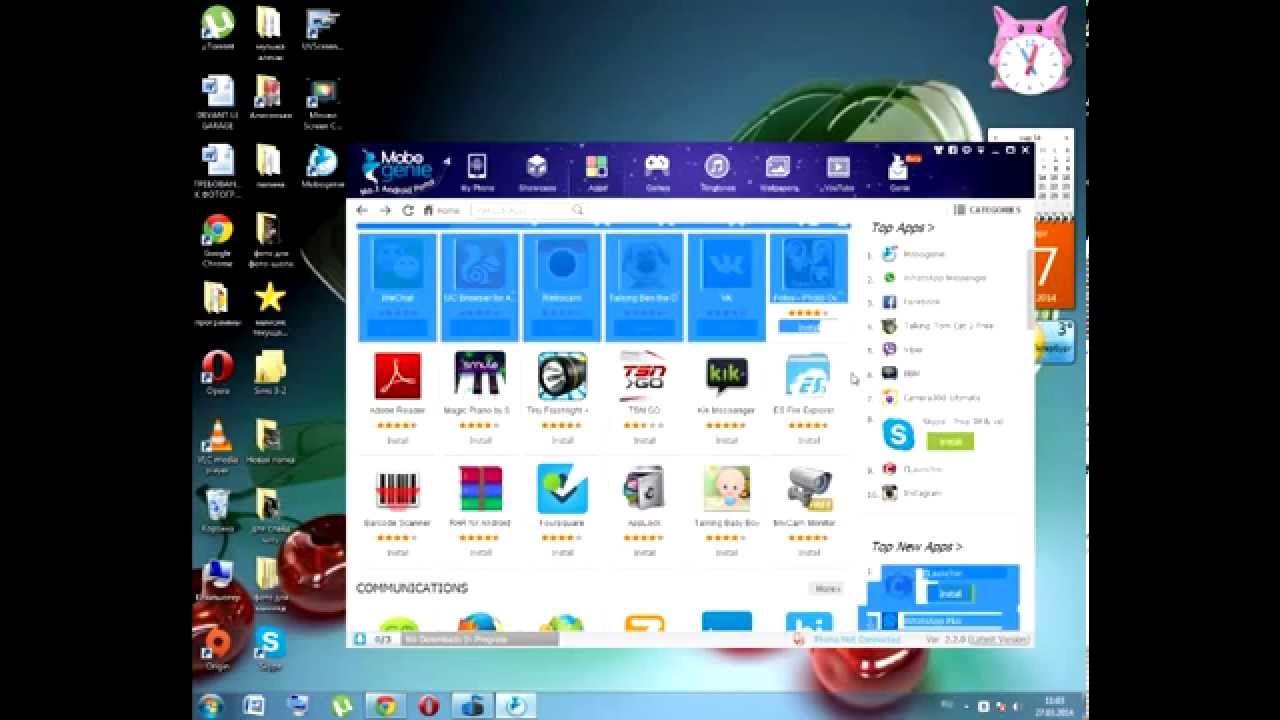Viewport: 1280px width, 720px height.
Task: Click the green Skype Install button
Action: [x=950, y=441]
